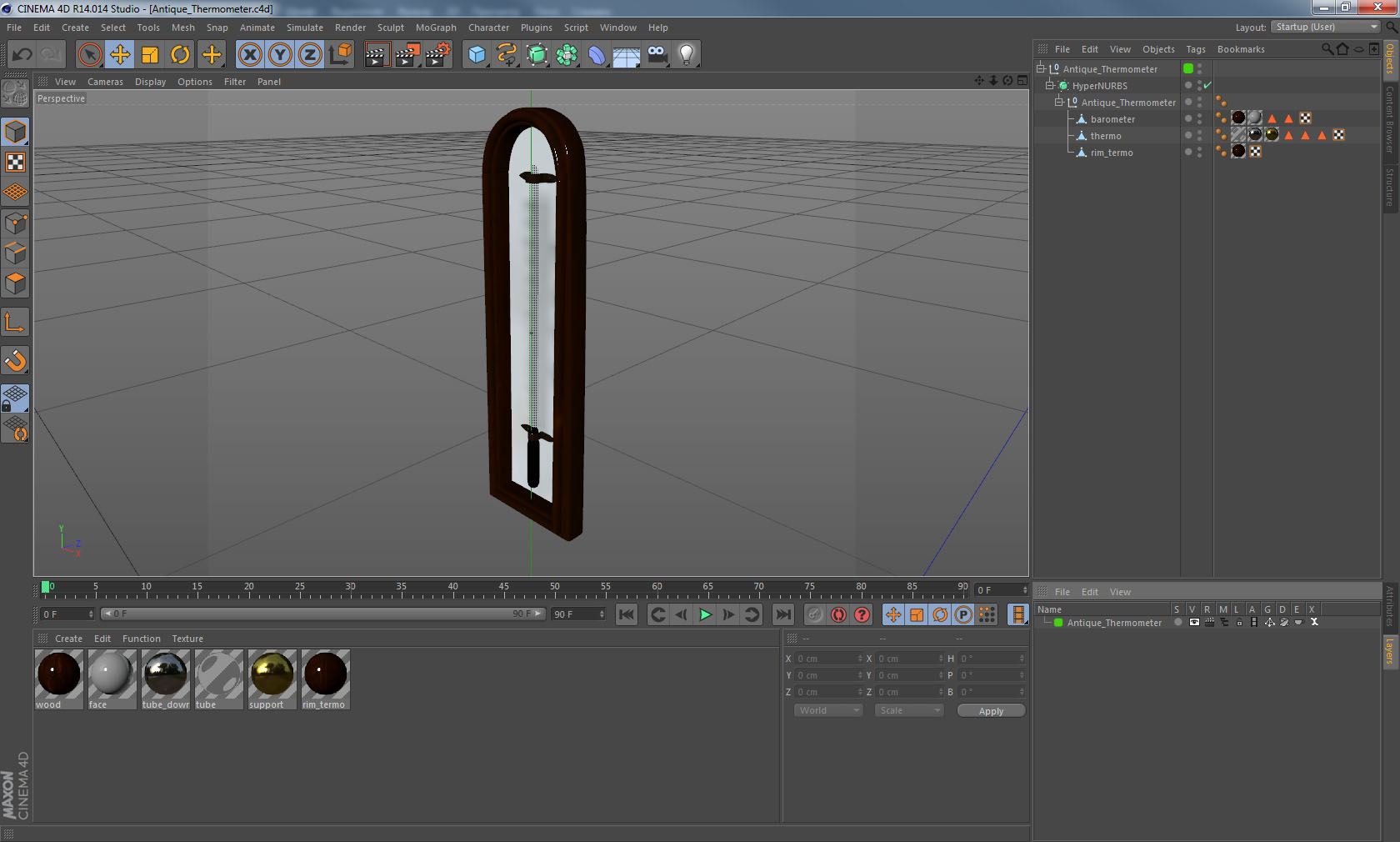Click X position coordinate field
1400x842 pixels.
point(829,659)
